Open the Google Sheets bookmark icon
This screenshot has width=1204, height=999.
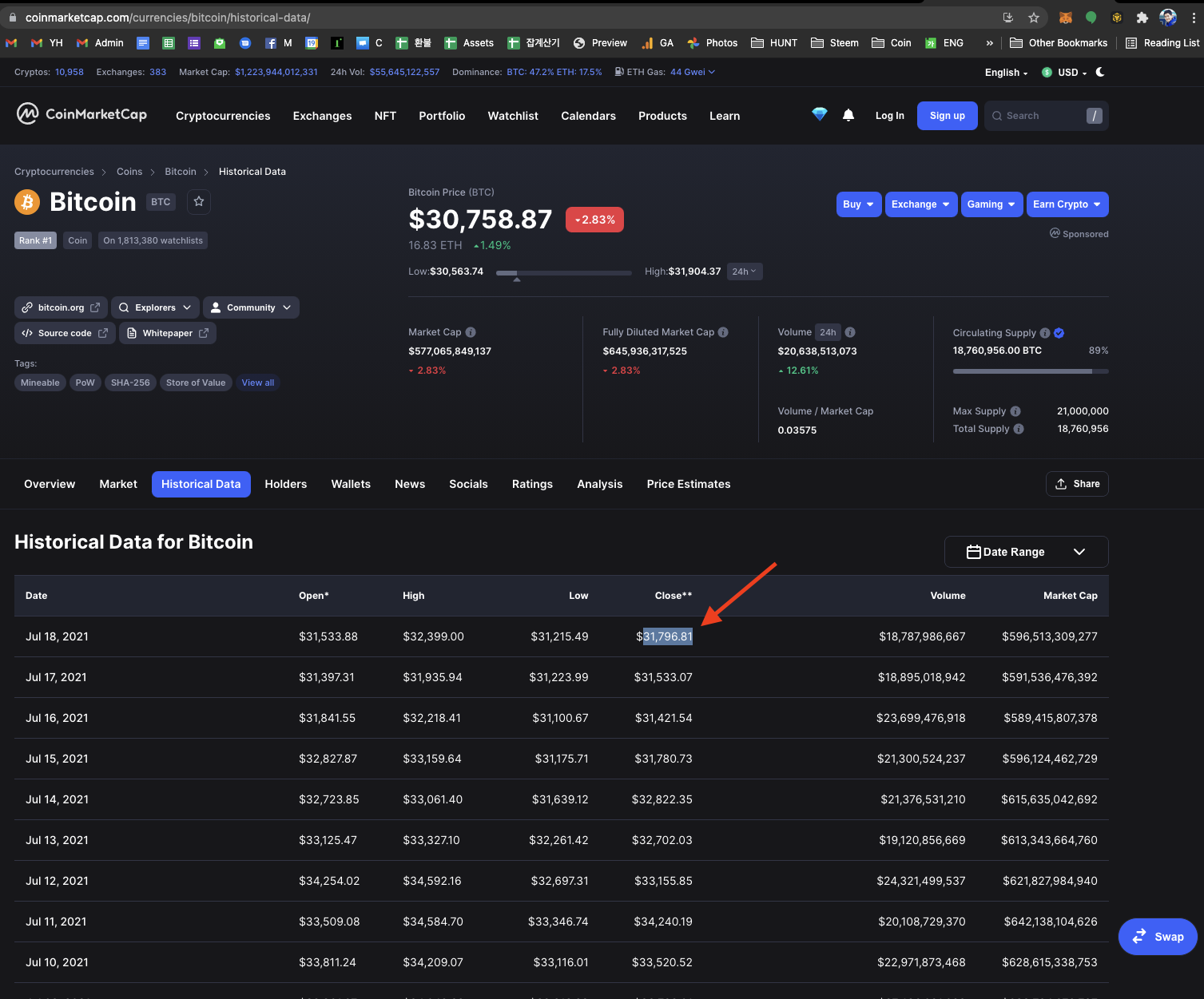[169, 43]
